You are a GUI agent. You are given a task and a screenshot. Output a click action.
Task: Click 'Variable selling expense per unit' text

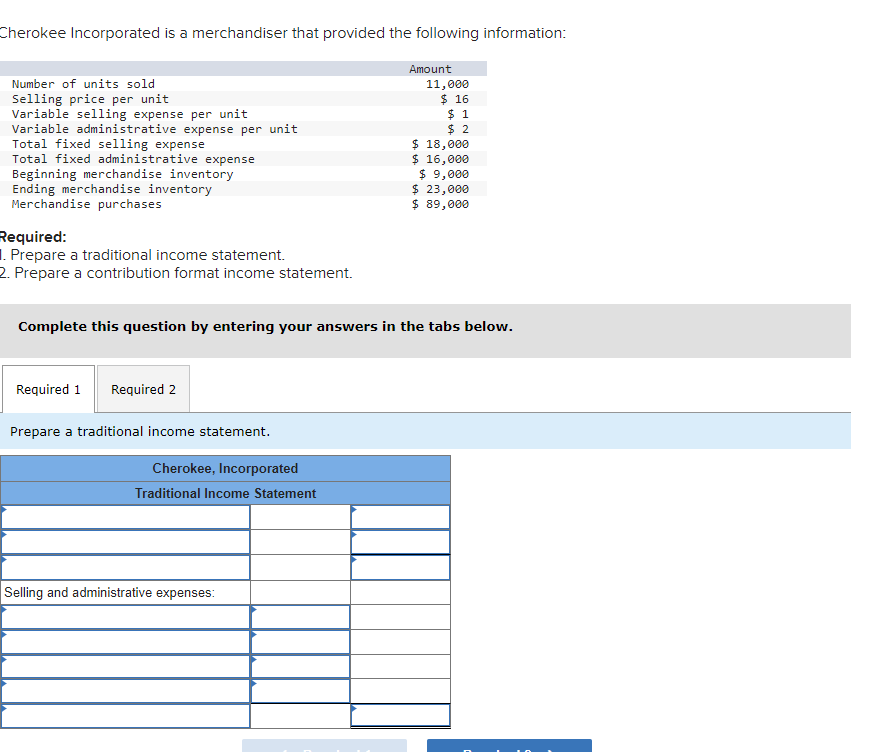point(130,114)
